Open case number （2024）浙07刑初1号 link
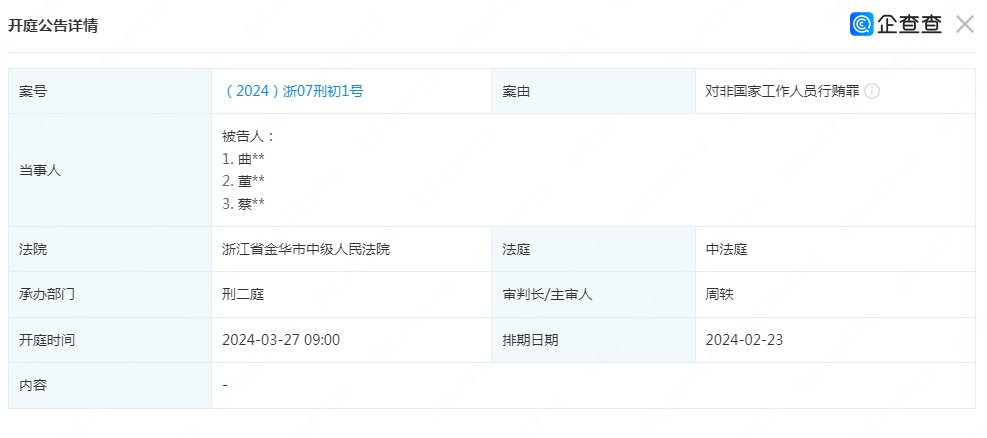The image size is (987, 438). [x=293, y=91]
